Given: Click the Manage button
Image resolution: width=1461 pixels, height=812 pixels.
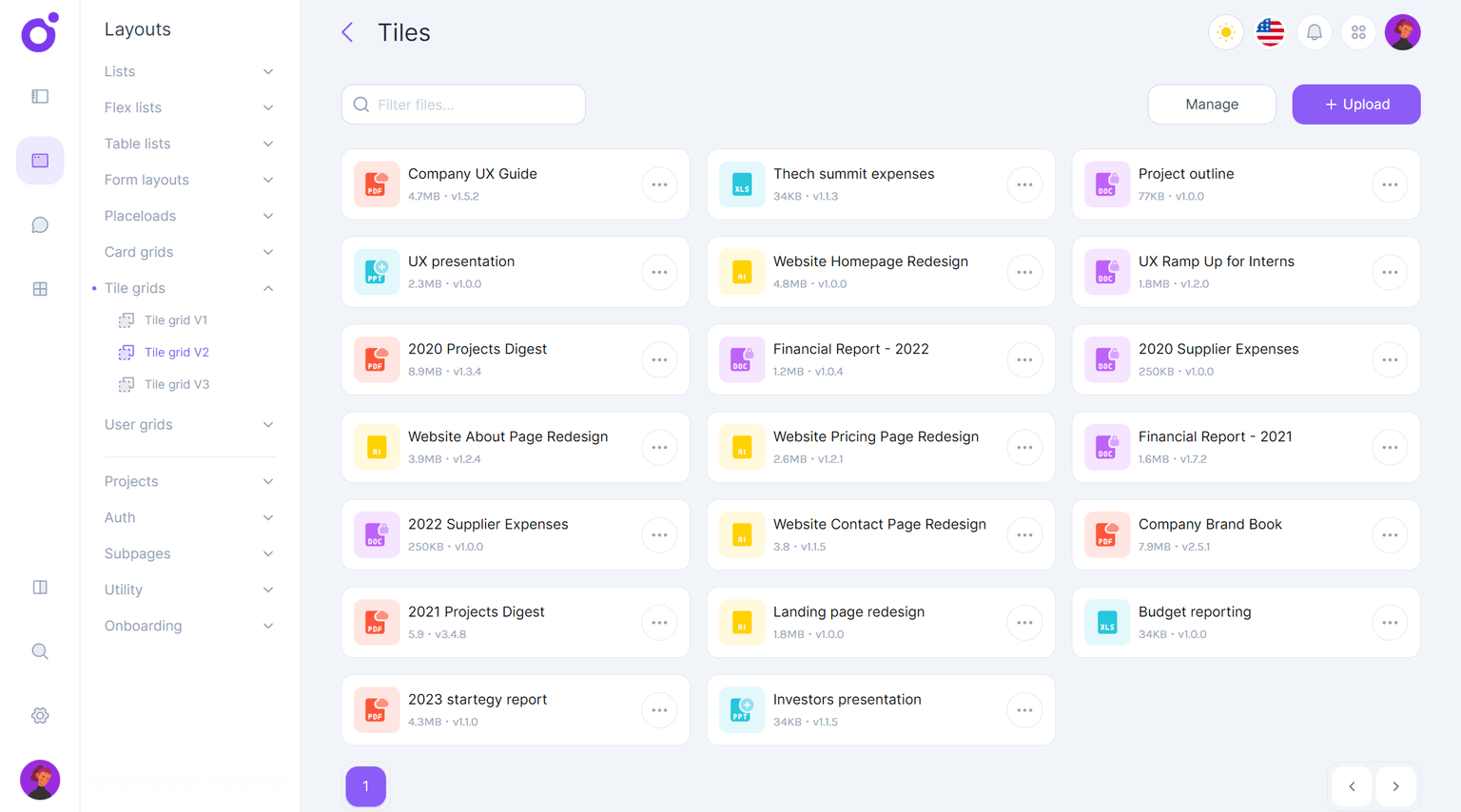Looking at the screenshot, I should pyautogui.click(x=1211, y=105).
